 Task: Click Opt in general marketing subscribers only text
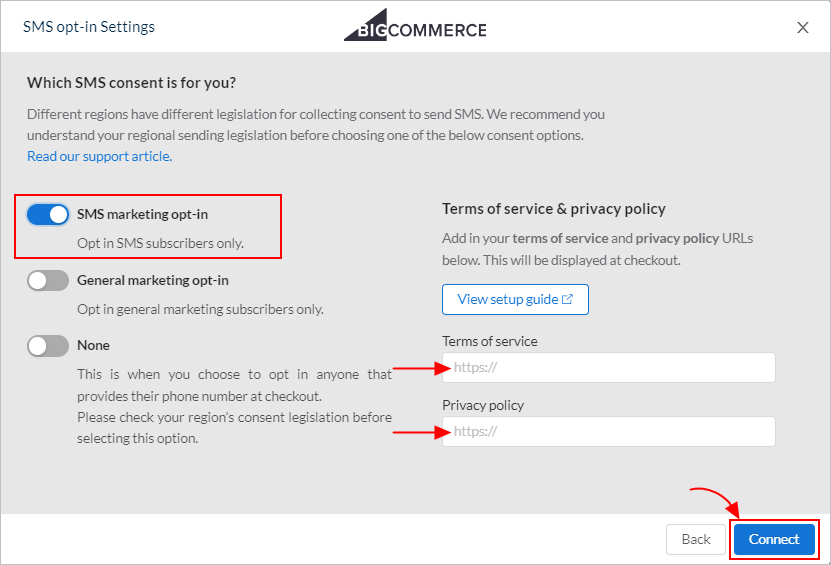(200, 309)
